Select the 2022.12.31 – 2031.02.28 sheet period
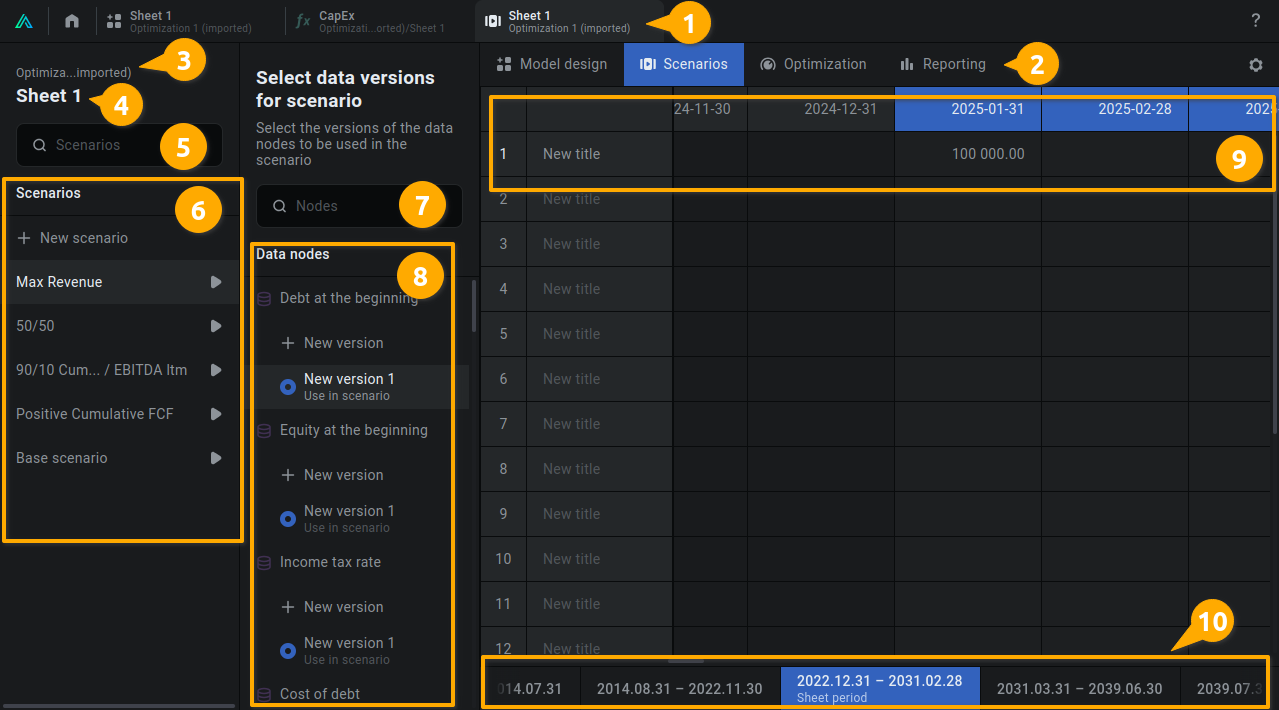1279x710 pixels. click(879, 687)
